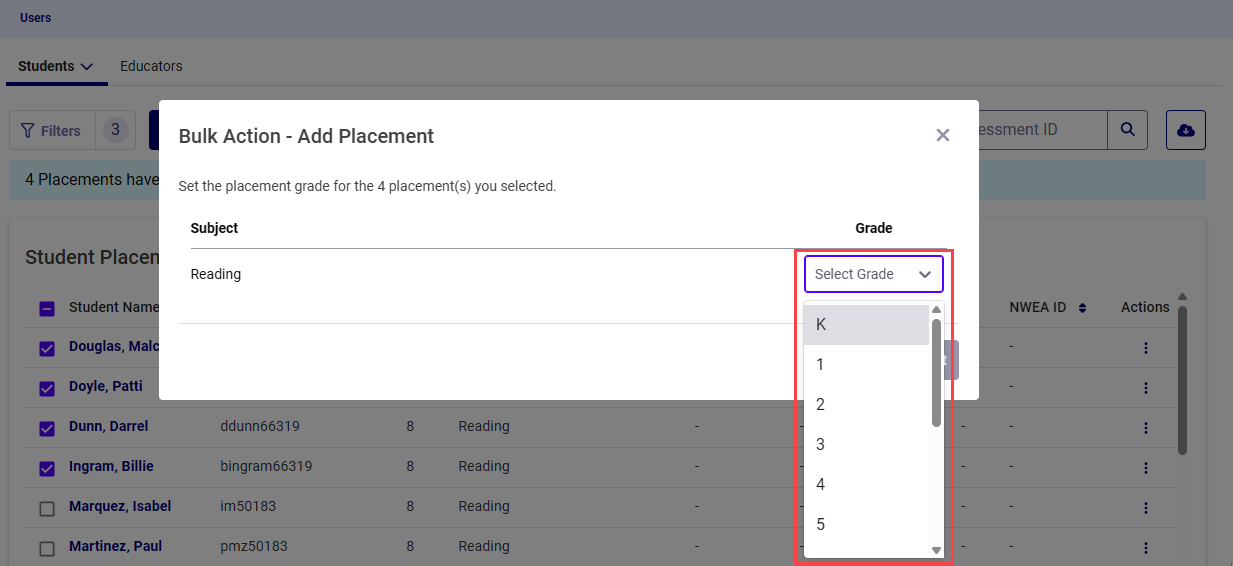Open actions menu for Doyle, Patti row
1233x566 pixels.
tap(1146, 388)
